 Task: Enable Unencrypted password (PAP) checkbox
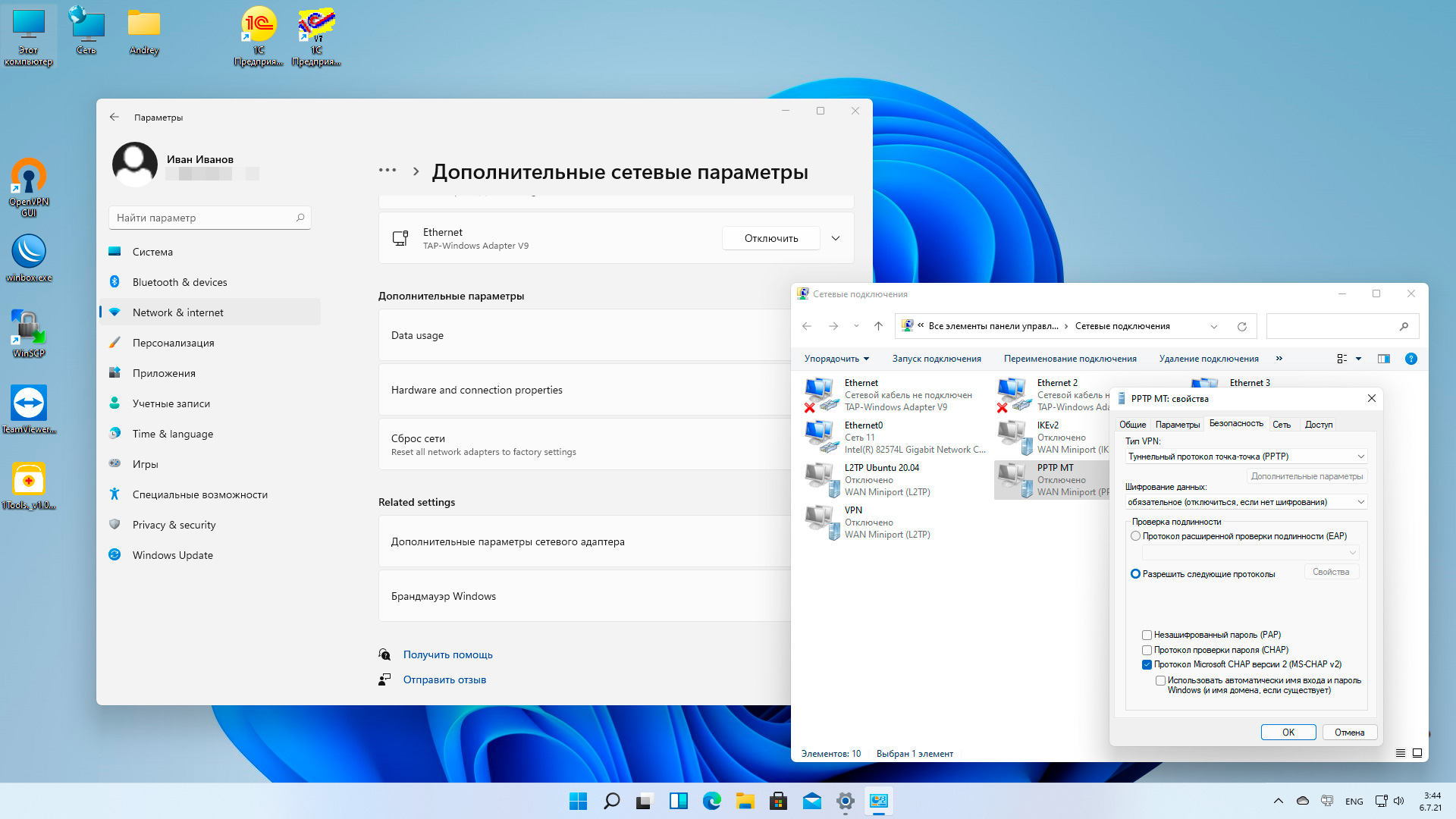click(x=1147, y=635)
